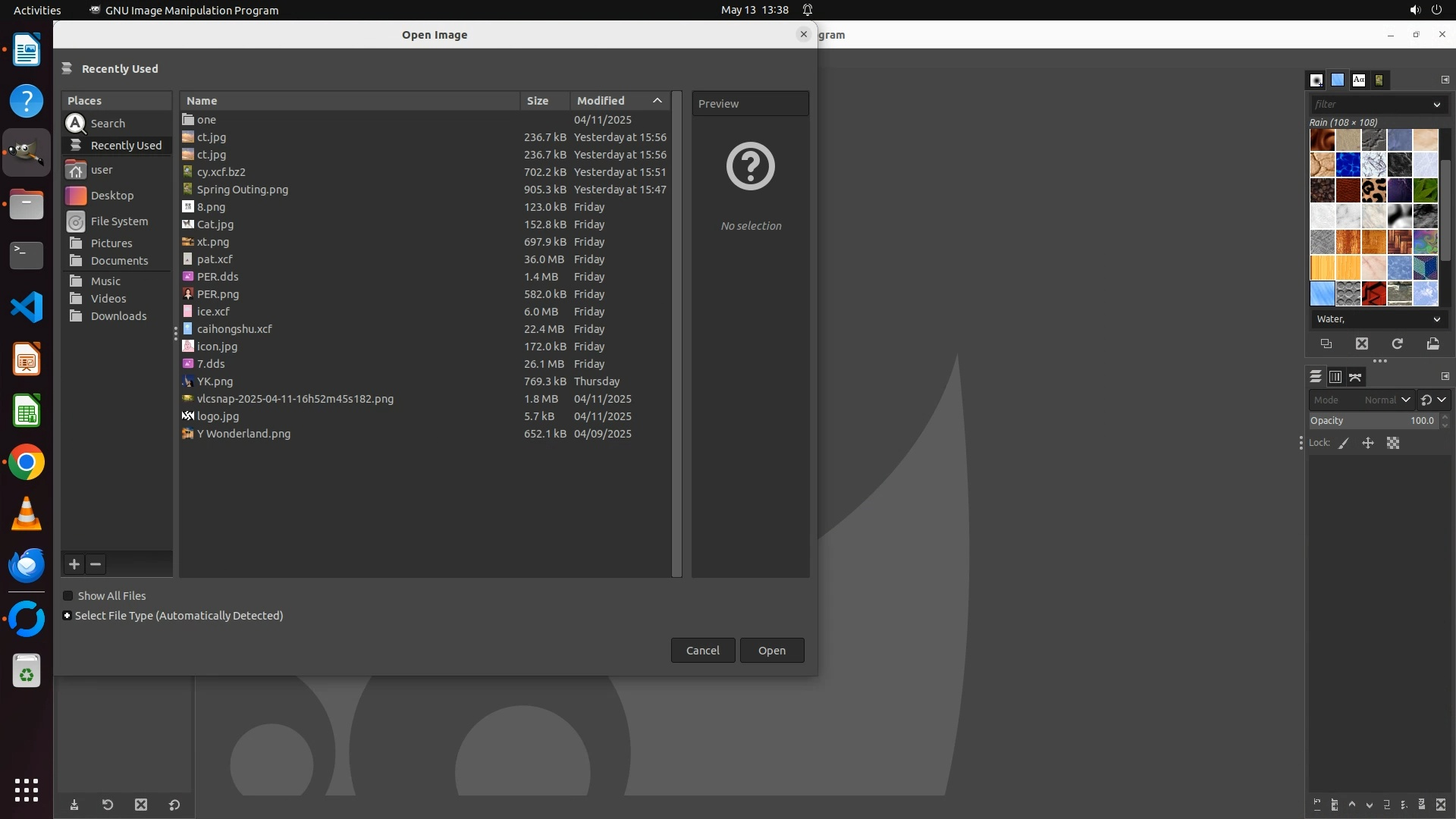Viewport: 1456px width, 819px height.
Task: Select Recently Used in Places
Action: (x=126, y=146)
